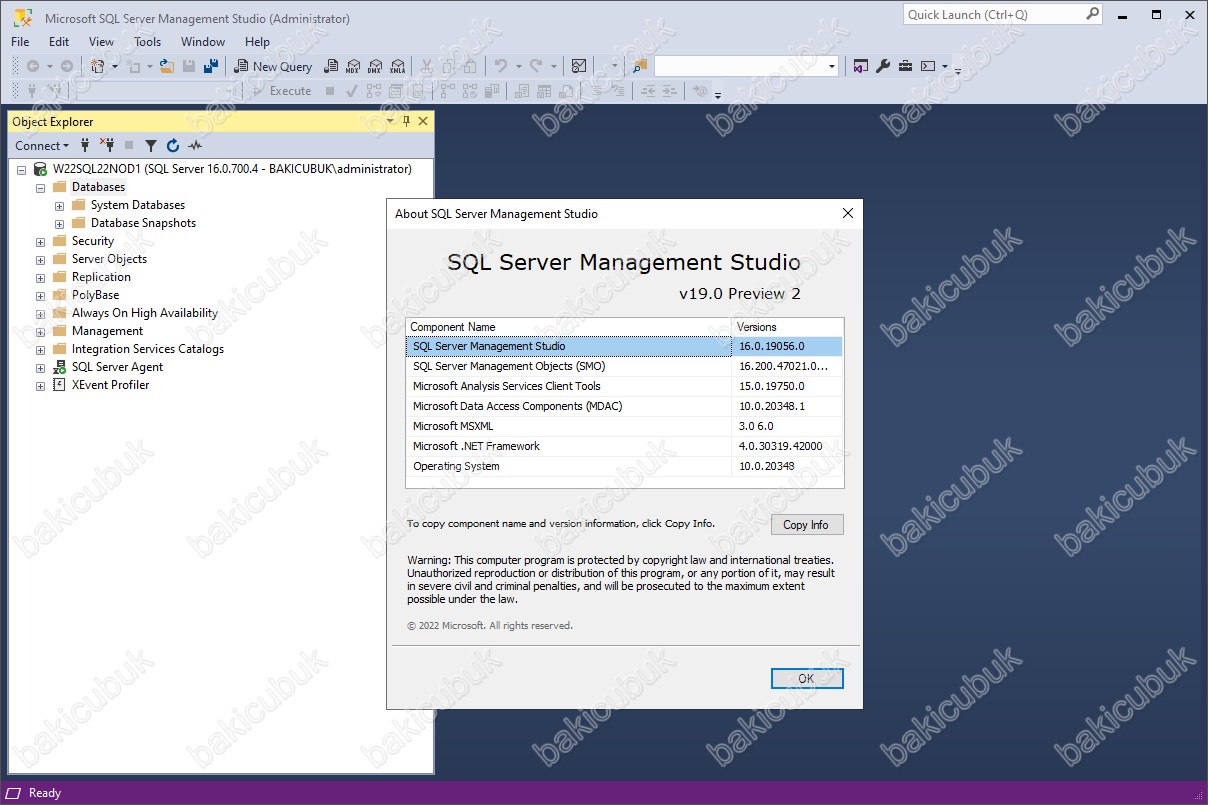The image size is (1208, 805).
Task: Open the Activity Monitor pulse icon
Action: pos(195,145)
